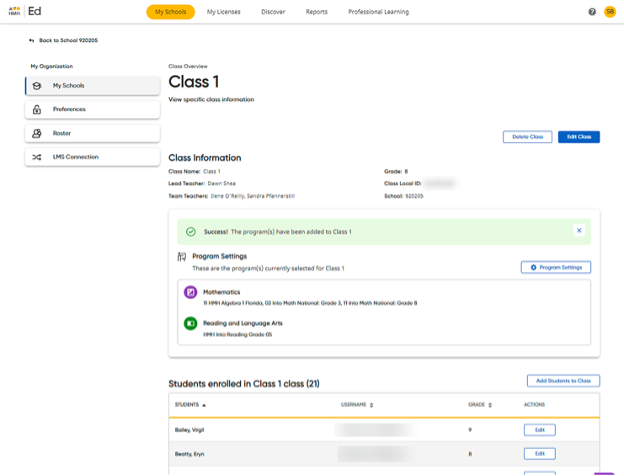624x476 pixels.
Task: Click the HMH Into Reading Grade 05 text
Action: 238,335
